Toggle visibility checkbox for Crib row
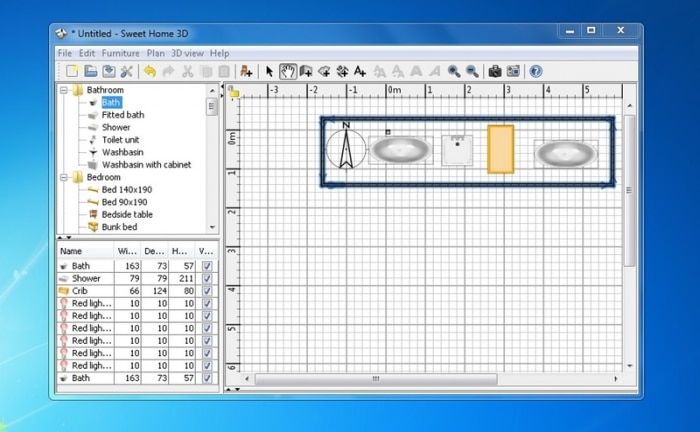700x432 pixels. (x=207, y=291)
